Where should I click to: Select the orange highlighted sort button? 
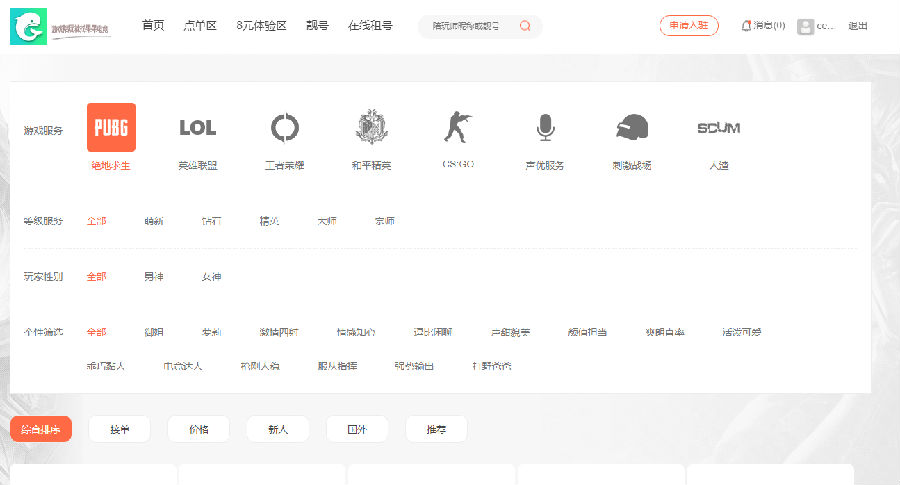tap(41, 429)
